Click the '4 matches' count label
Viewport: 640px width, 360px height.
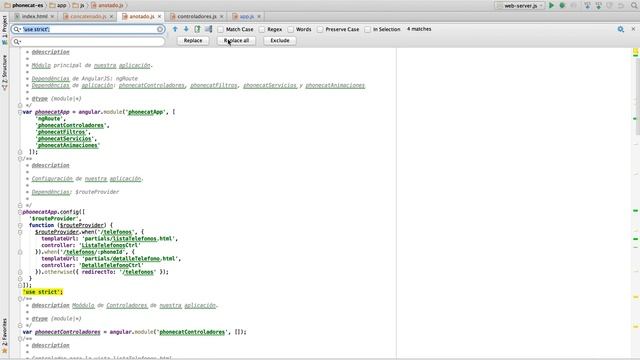pos(419,29)
